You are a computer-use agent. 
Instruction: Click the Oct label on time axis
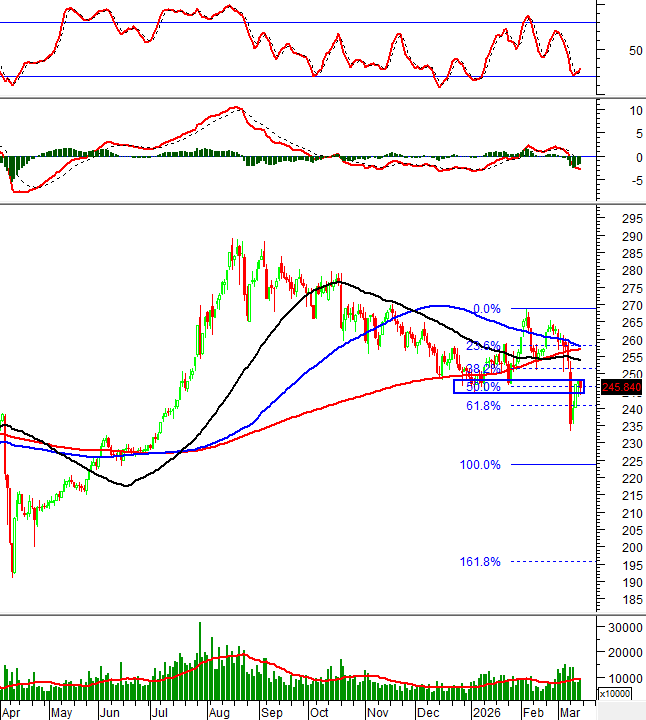click(x=320, y=713)
